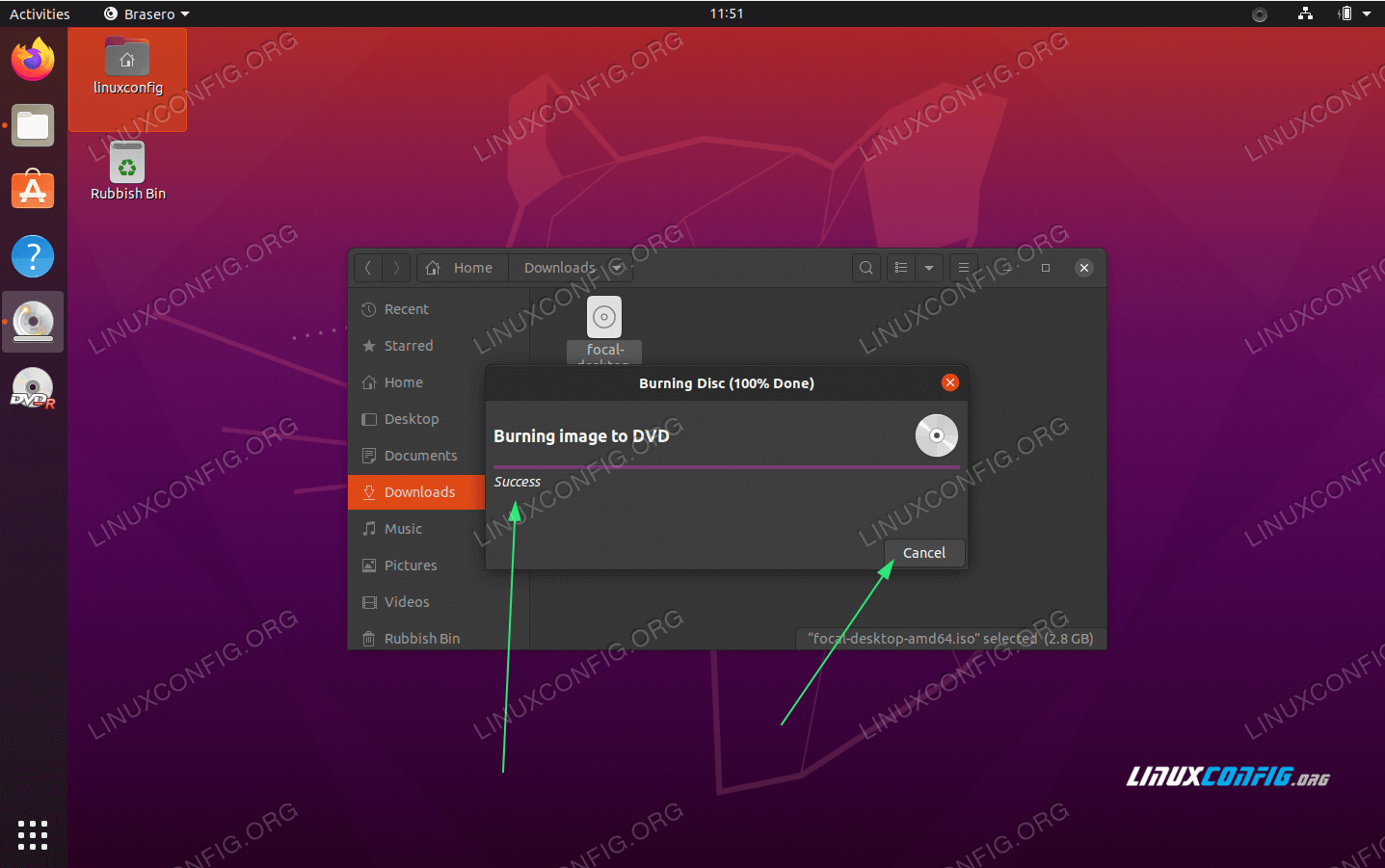Click Home in the Files path bar
The image size is (1385, 868).
pos(462,268)
